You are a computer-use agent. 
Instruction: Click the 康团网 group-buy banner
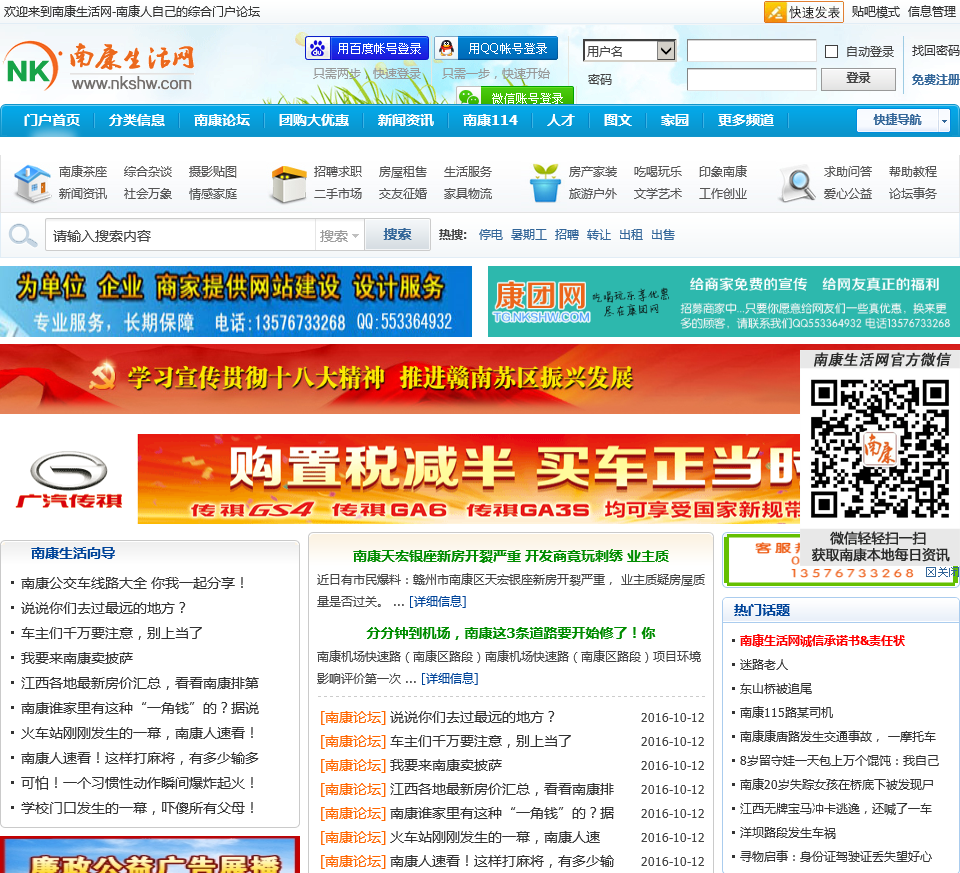(x=724, y=301)
